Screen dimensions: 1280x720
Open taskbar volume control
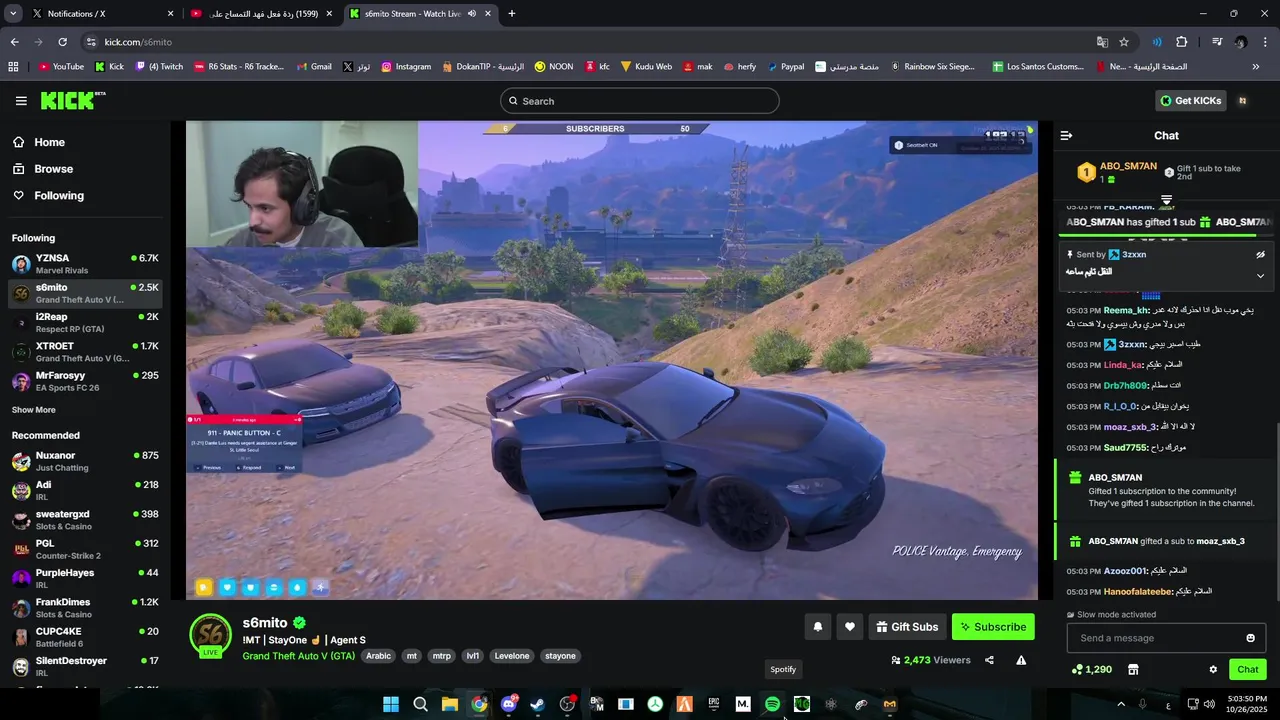click(1210, 704)
